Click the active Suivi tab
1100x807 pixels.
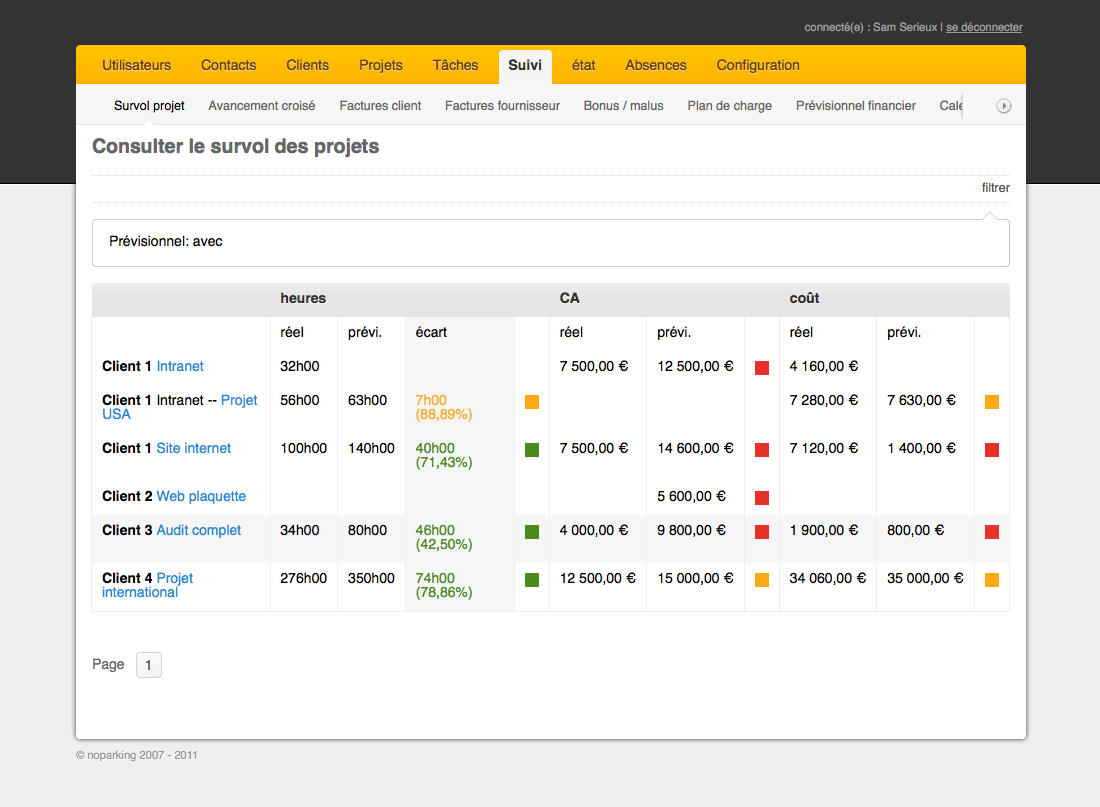coord(525,65)
